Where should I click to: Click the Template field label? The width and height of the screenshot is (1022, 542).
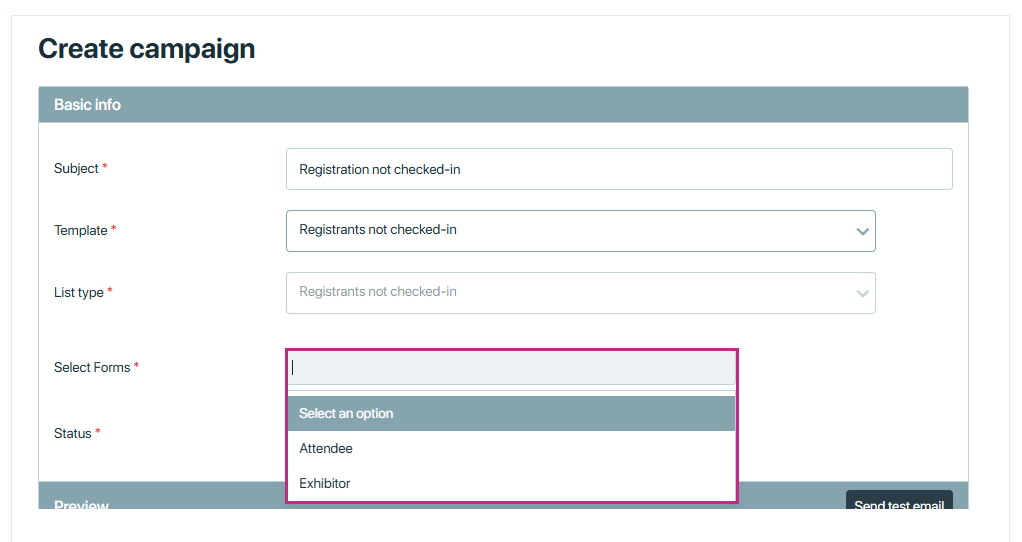81,230
